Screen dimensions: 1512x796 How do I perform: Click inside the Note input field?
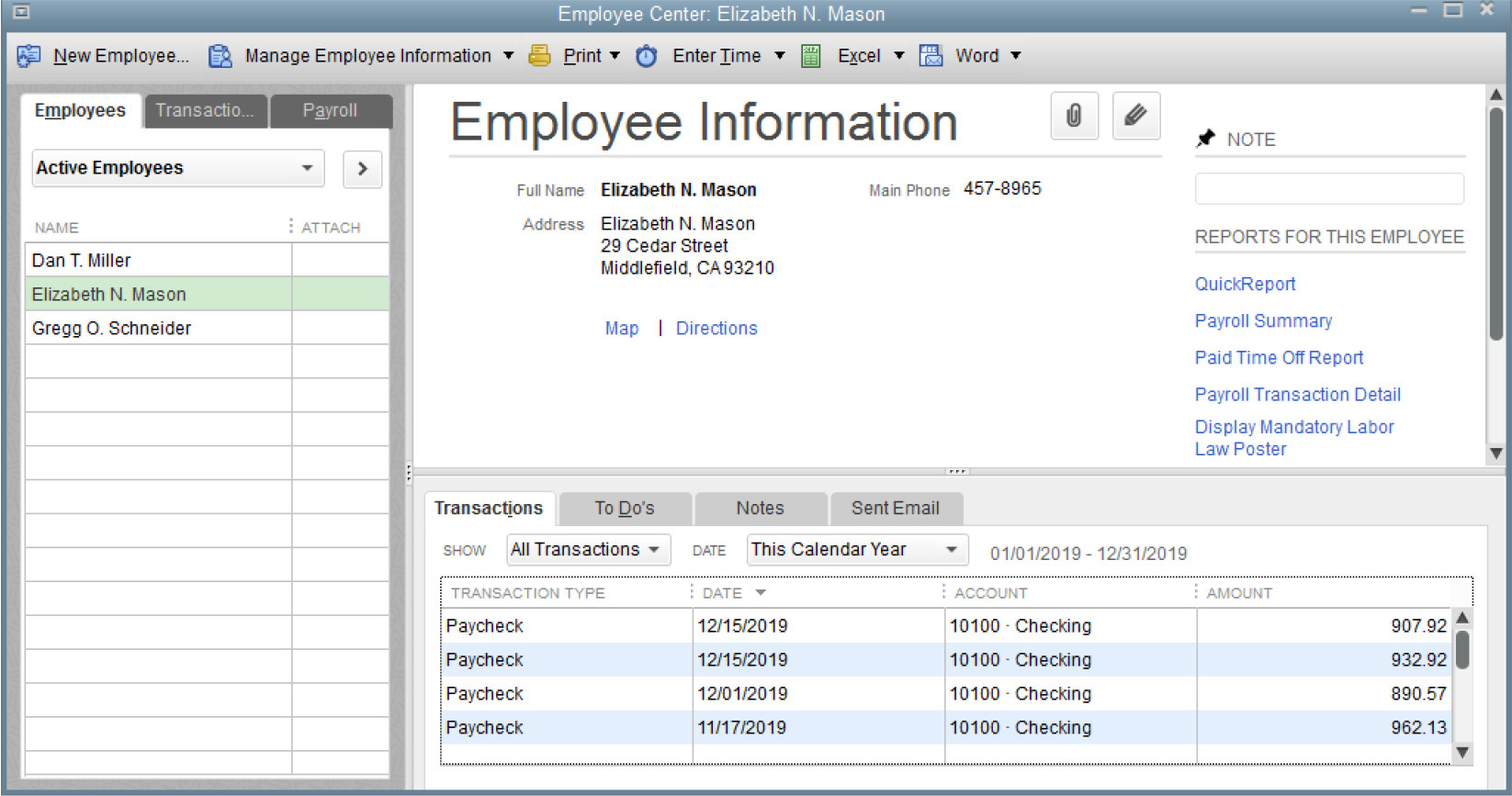click(x=1329, y=189)
